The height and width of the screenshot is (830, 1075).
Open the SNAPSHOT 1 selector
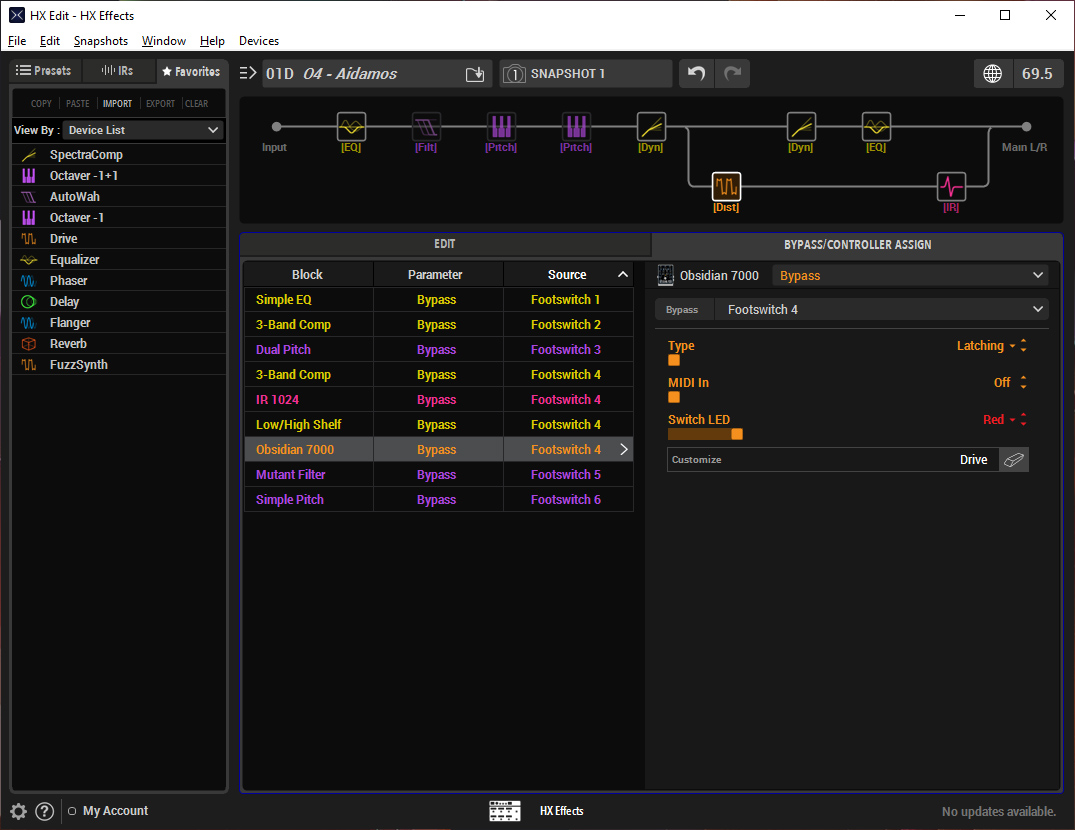[x=586, y=73]
